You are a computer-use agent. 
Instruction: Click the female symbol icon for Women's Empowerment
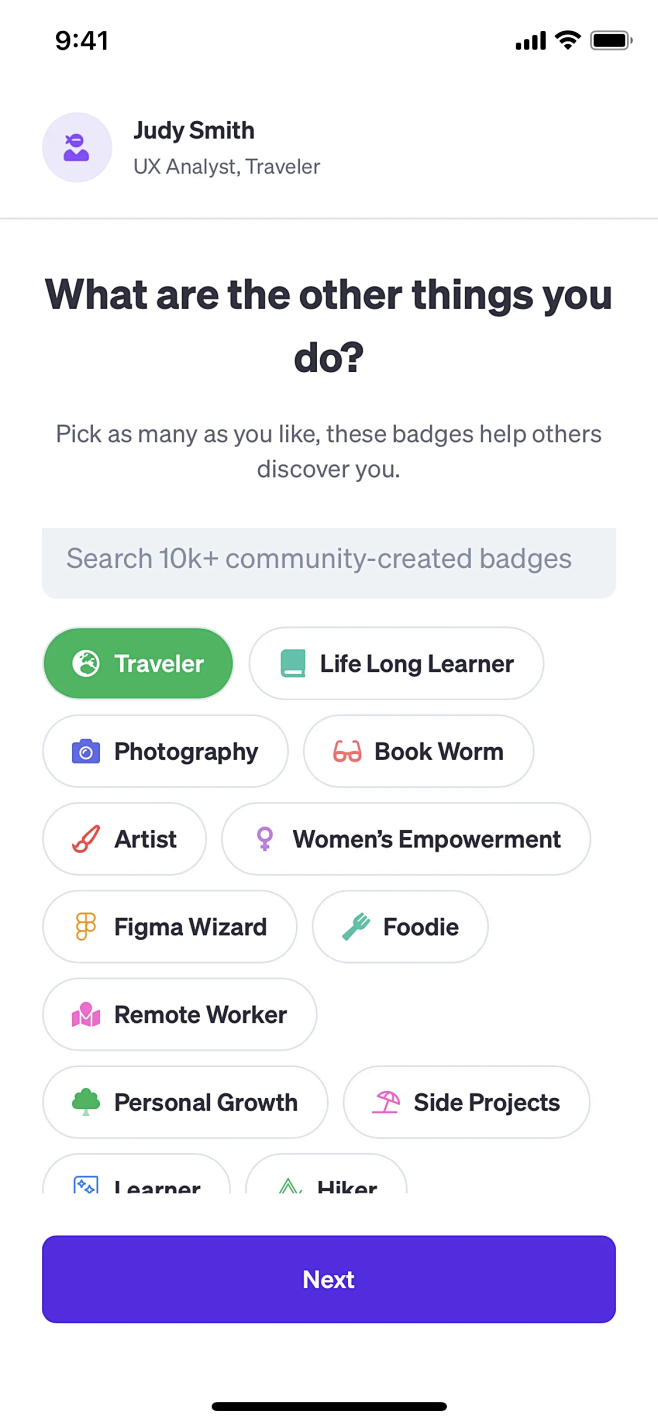click(x=265, y=839)
